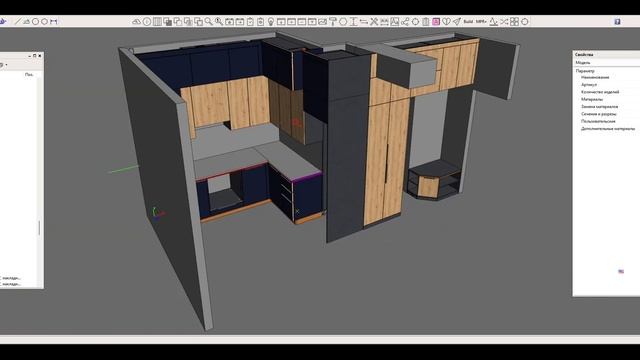Click the I-beam profile icon
Image resolution: width=640 pixels, height=360 pixels.
[x=353, y=22]
